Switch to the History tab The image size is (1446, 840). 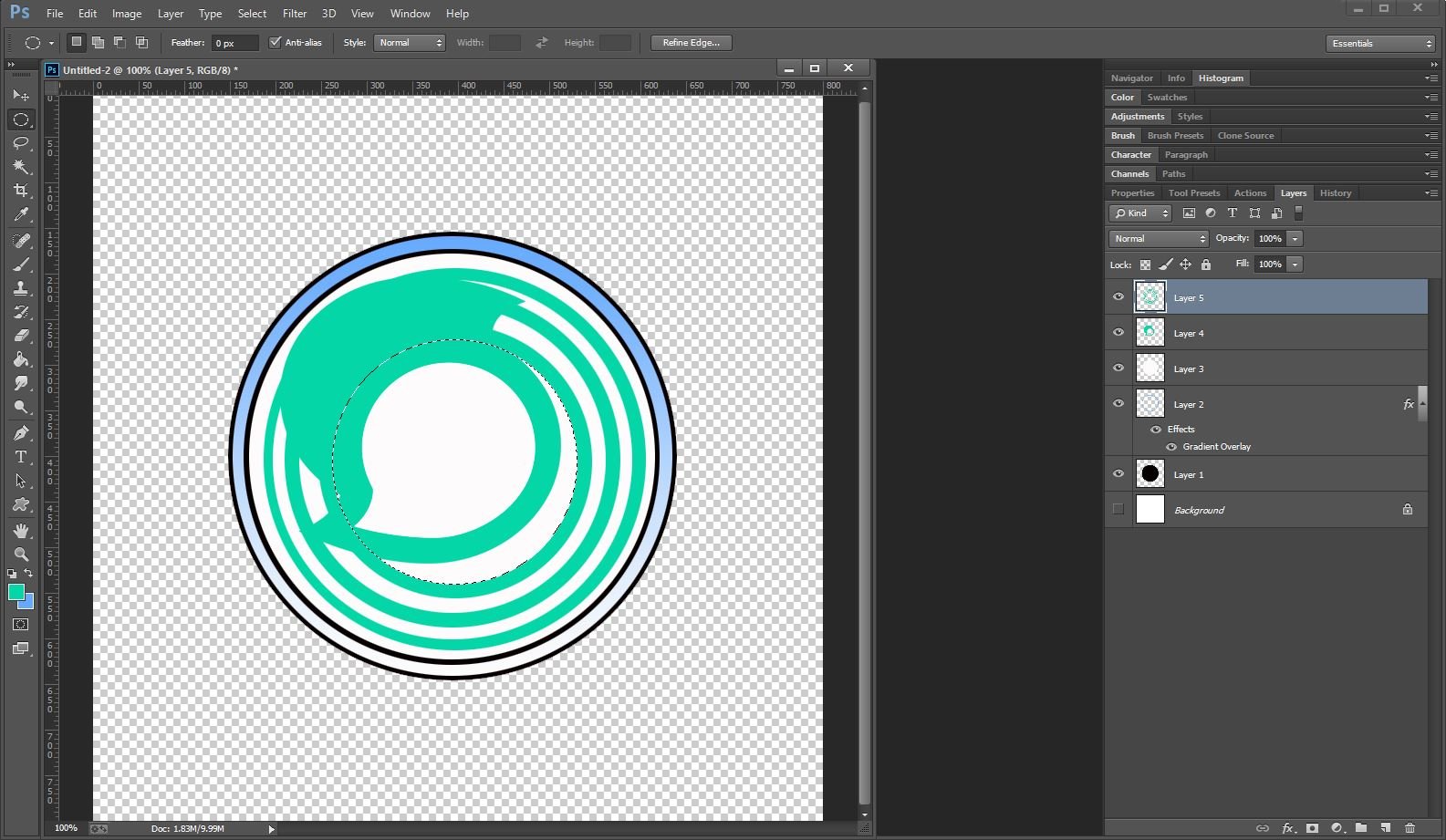[1335, 193]
